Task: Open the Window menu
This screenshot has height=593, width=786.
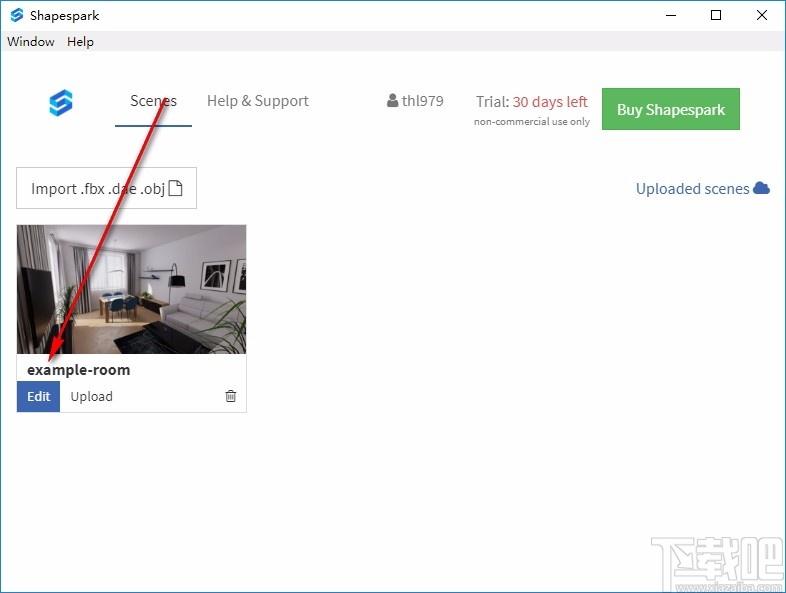Action: (31, 41)
